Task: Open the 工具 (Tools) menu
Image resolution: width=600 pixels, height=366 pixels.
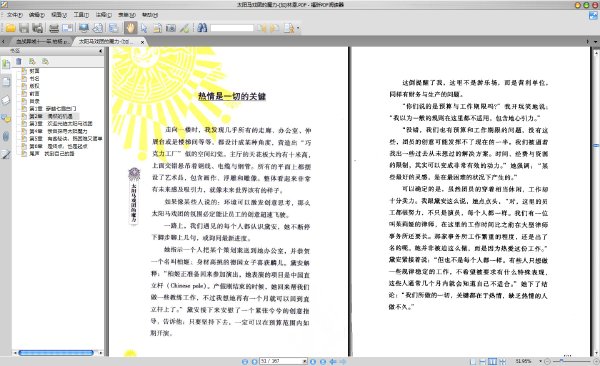Action: coord(81,15)
